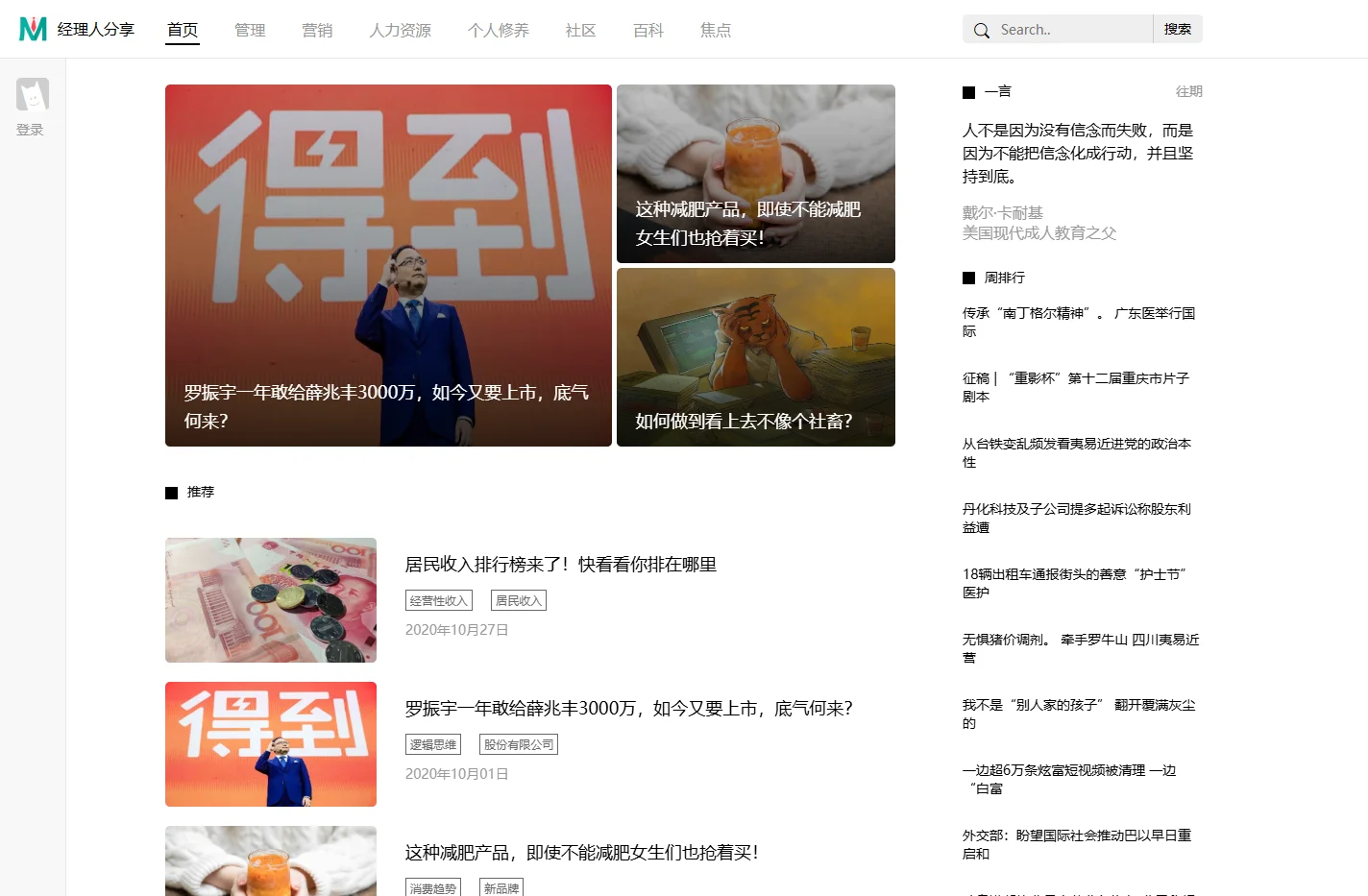The width and height of the screenshot is (1368, 896).
Task: Open the 社区 nav tab
Action: 581,30
